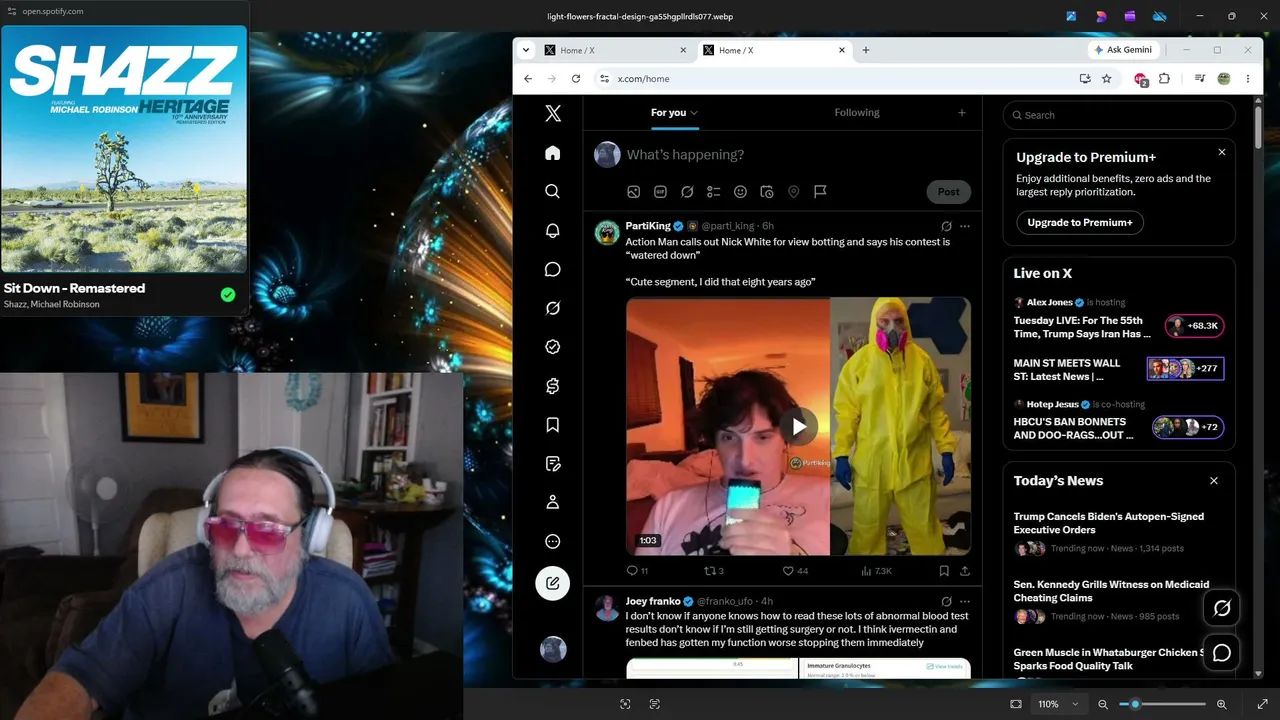Open OneDrive icon in Photos title bar
The image size is (1280, 720).
(1160, 16)
